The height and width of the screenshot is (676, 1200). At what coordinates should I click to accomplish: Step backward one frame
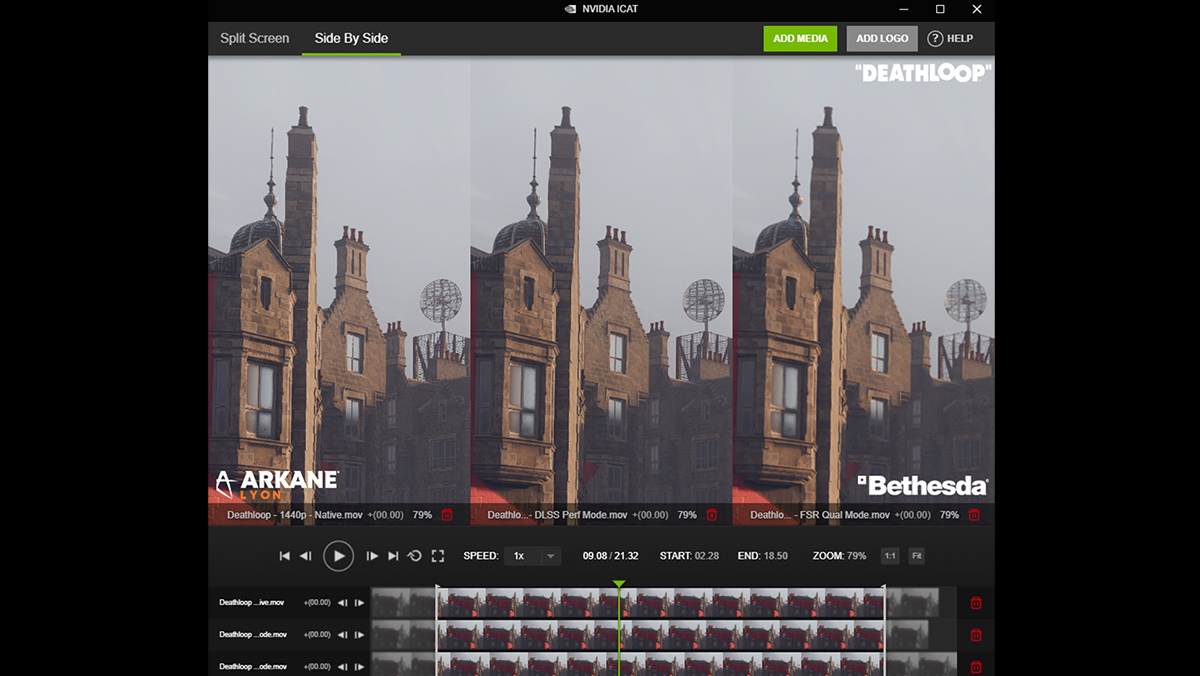pyautogui.click(x=306, y=555)
